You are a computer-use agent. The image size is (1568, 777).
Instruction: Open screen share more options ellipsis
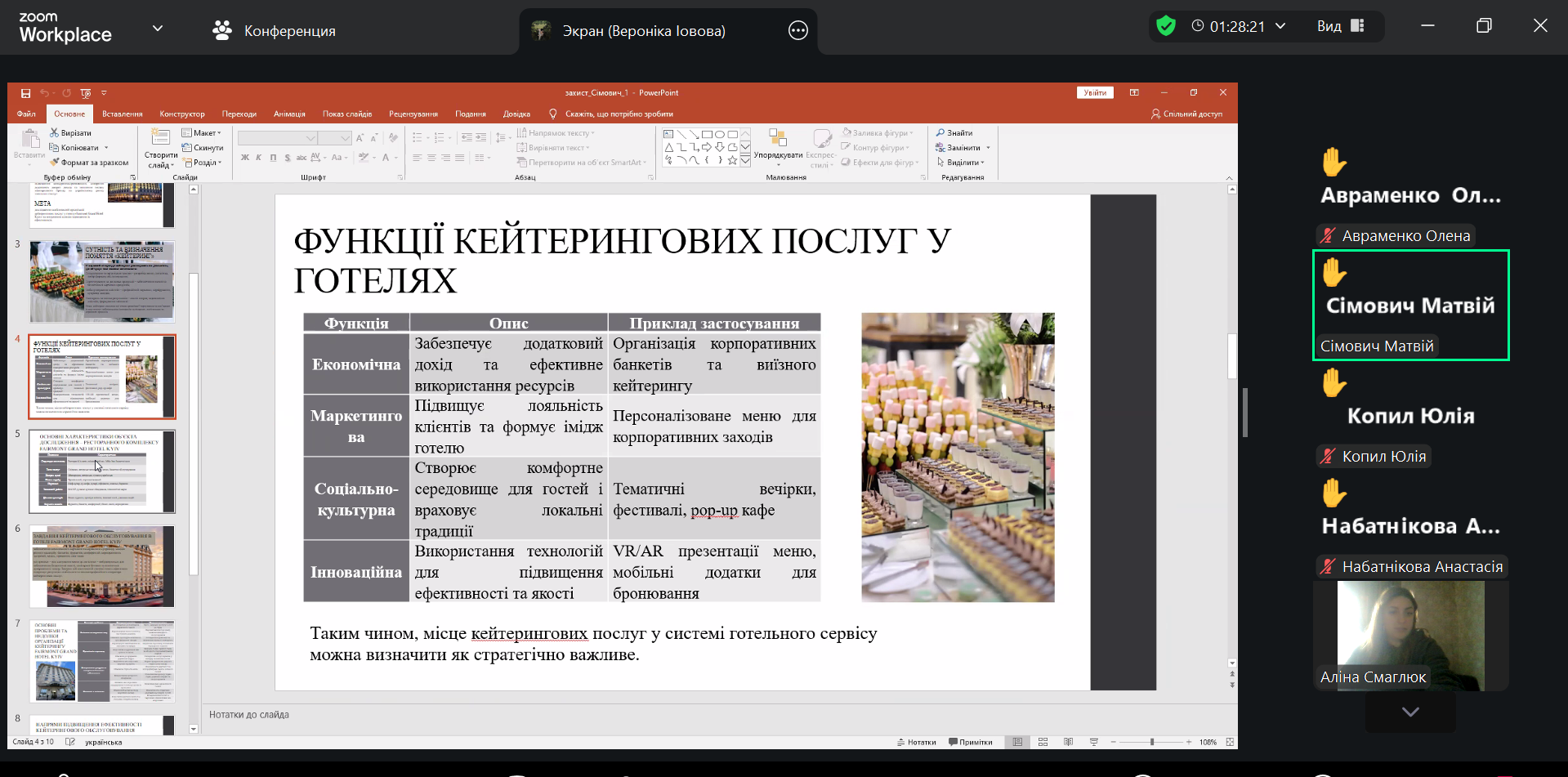(x=797, y=31)
